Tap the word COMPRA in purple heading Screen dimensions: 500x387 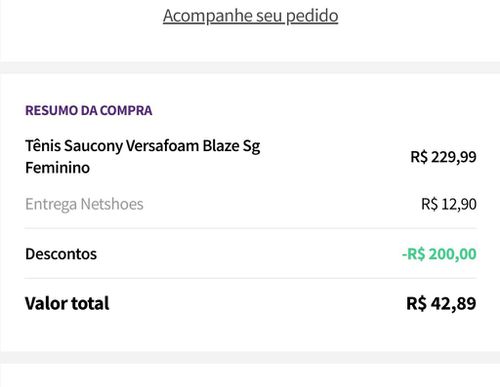126,110
